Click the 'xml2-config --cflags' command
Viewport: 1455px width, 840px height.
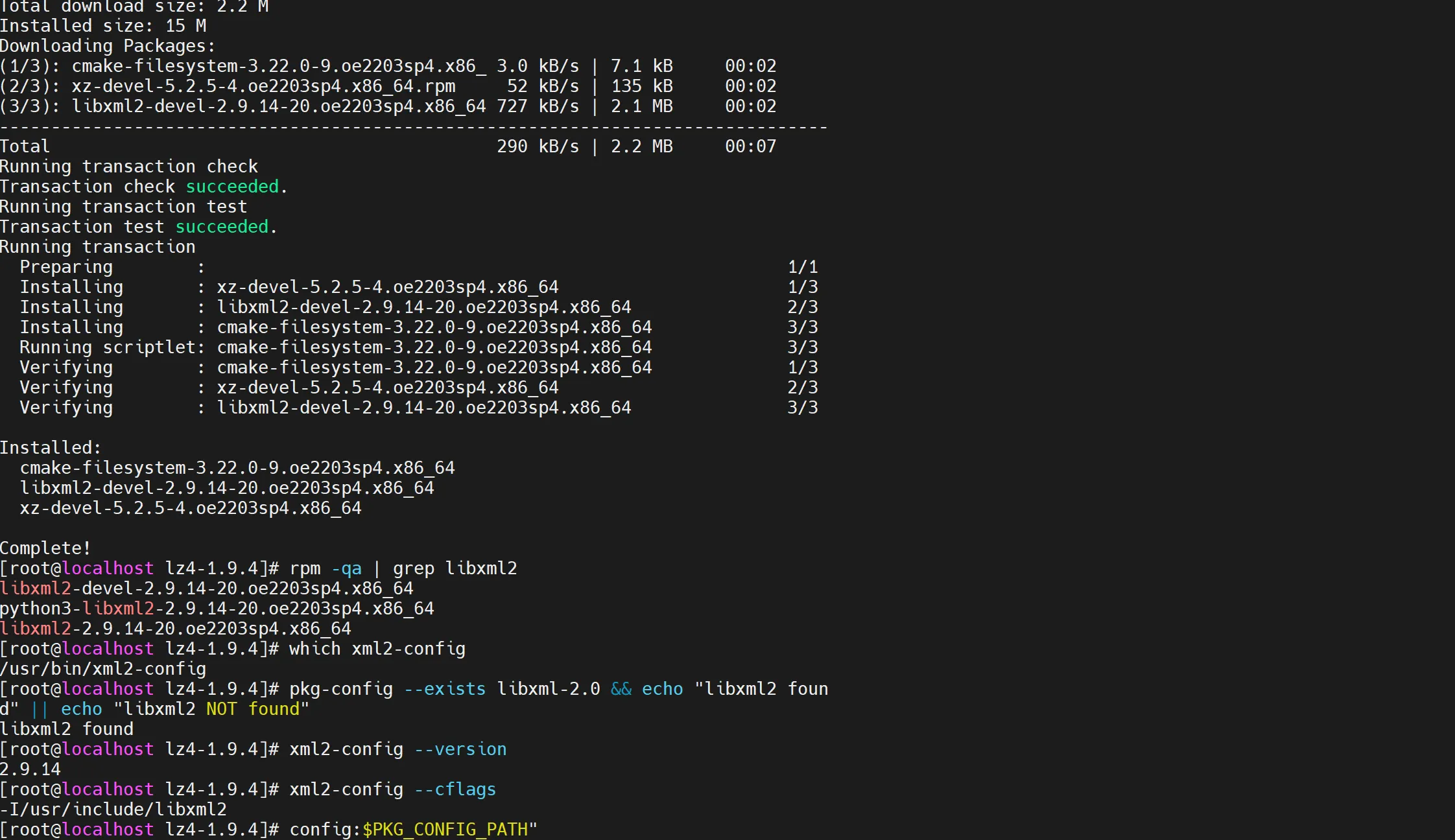point(393,789)
